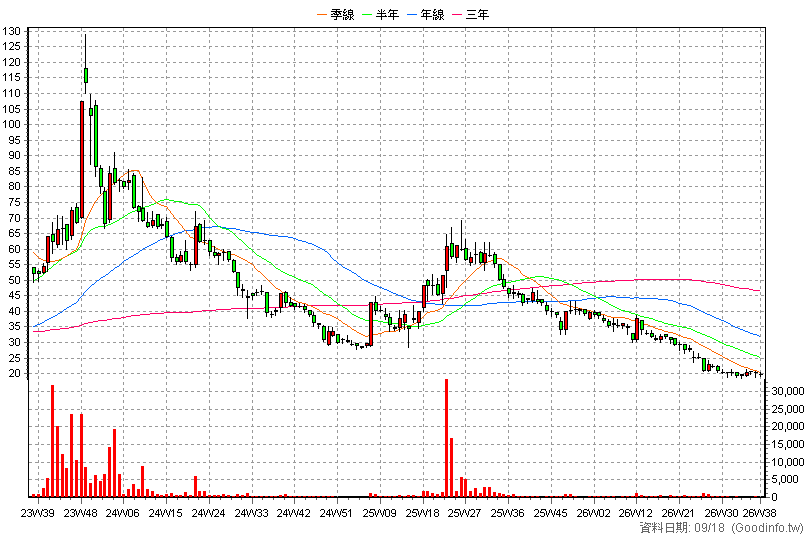
Task: Click the tallest green candlestick near 115
Action: click(86, 75)
